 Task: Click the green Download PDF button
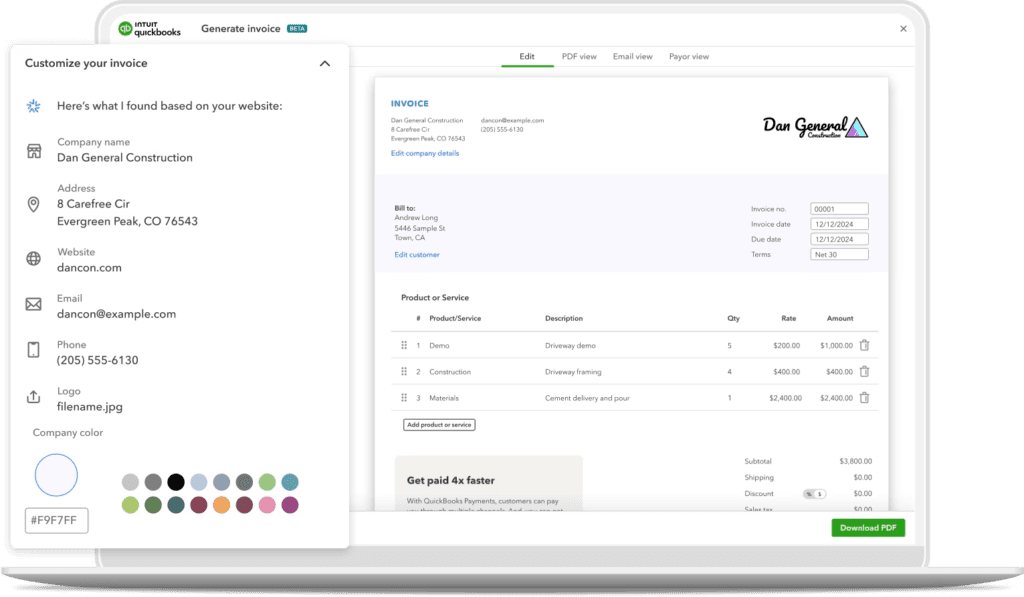(x=868, y=528)
